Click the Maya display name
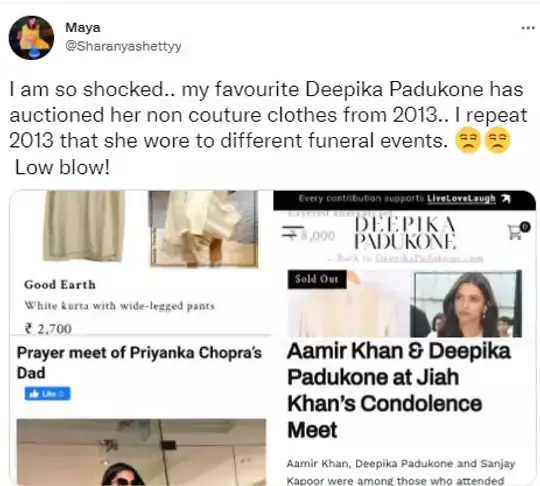Screen dimensions: 540x486 [83, 27]
